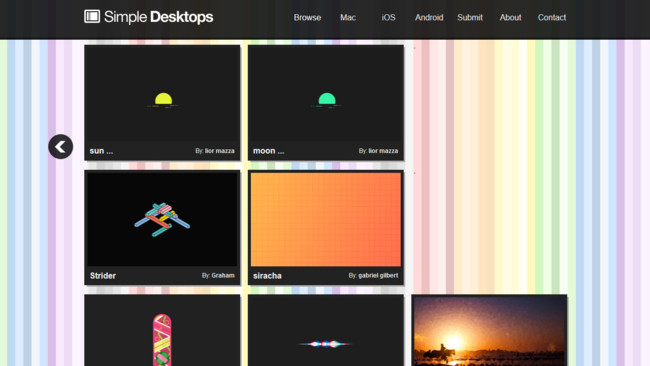Open the Strider wallpaper thumbnail
The width and height of the screenshot is (650, 366).
[162, 219]
